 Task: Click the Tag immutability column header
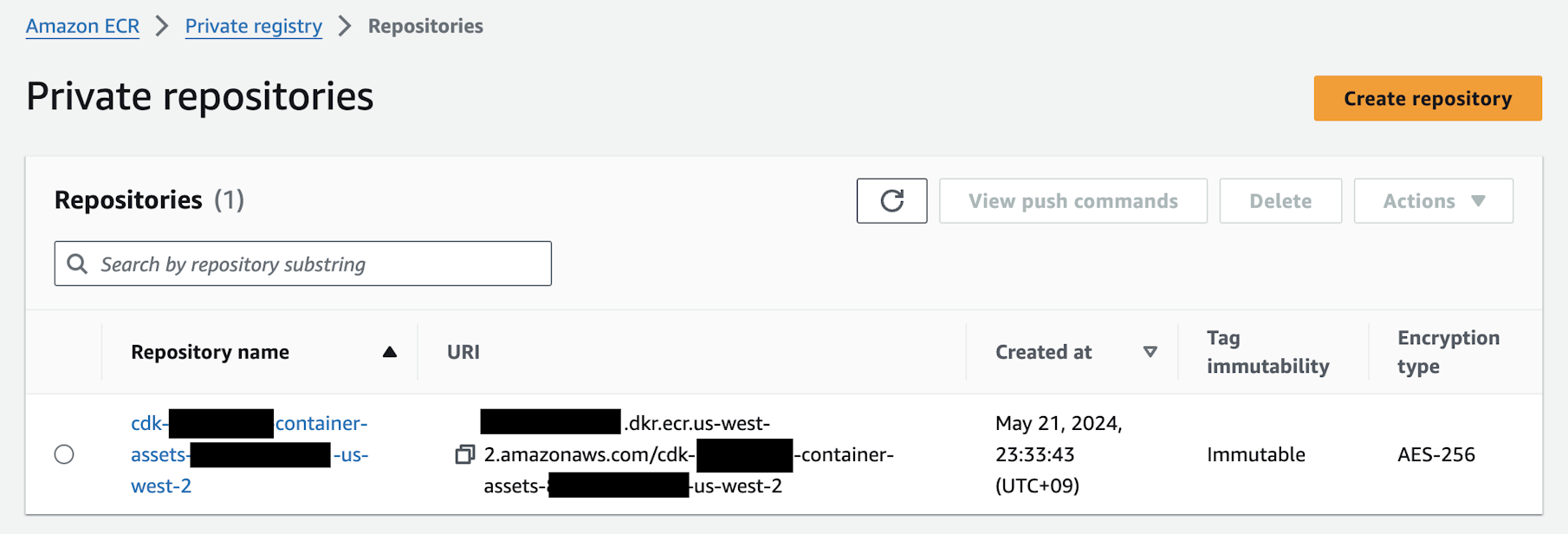pyautogui.click(x=1267, y=352)
